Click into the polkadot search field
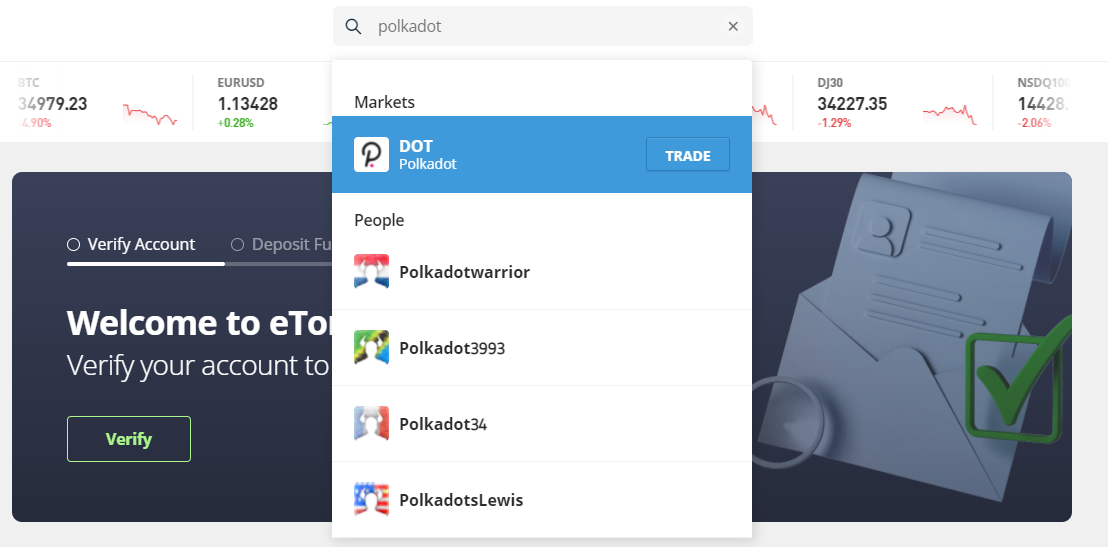 click(x=543, y=26)
